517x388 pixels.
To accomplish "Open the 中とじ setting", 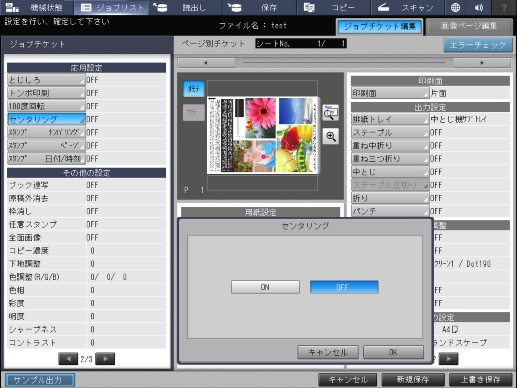I will pyautogui.click(x=390, y=172).
